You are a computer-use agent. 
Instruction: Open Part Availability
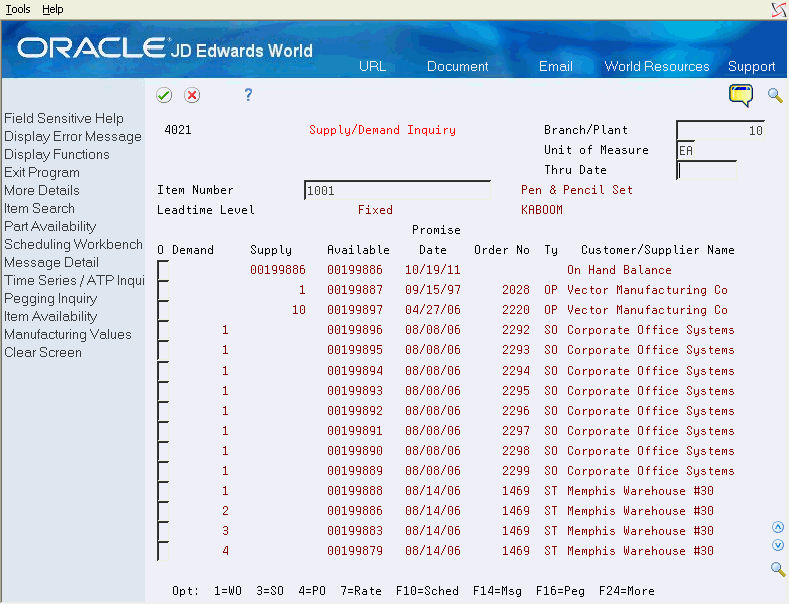pyautogui.click(x=50, y=226)
